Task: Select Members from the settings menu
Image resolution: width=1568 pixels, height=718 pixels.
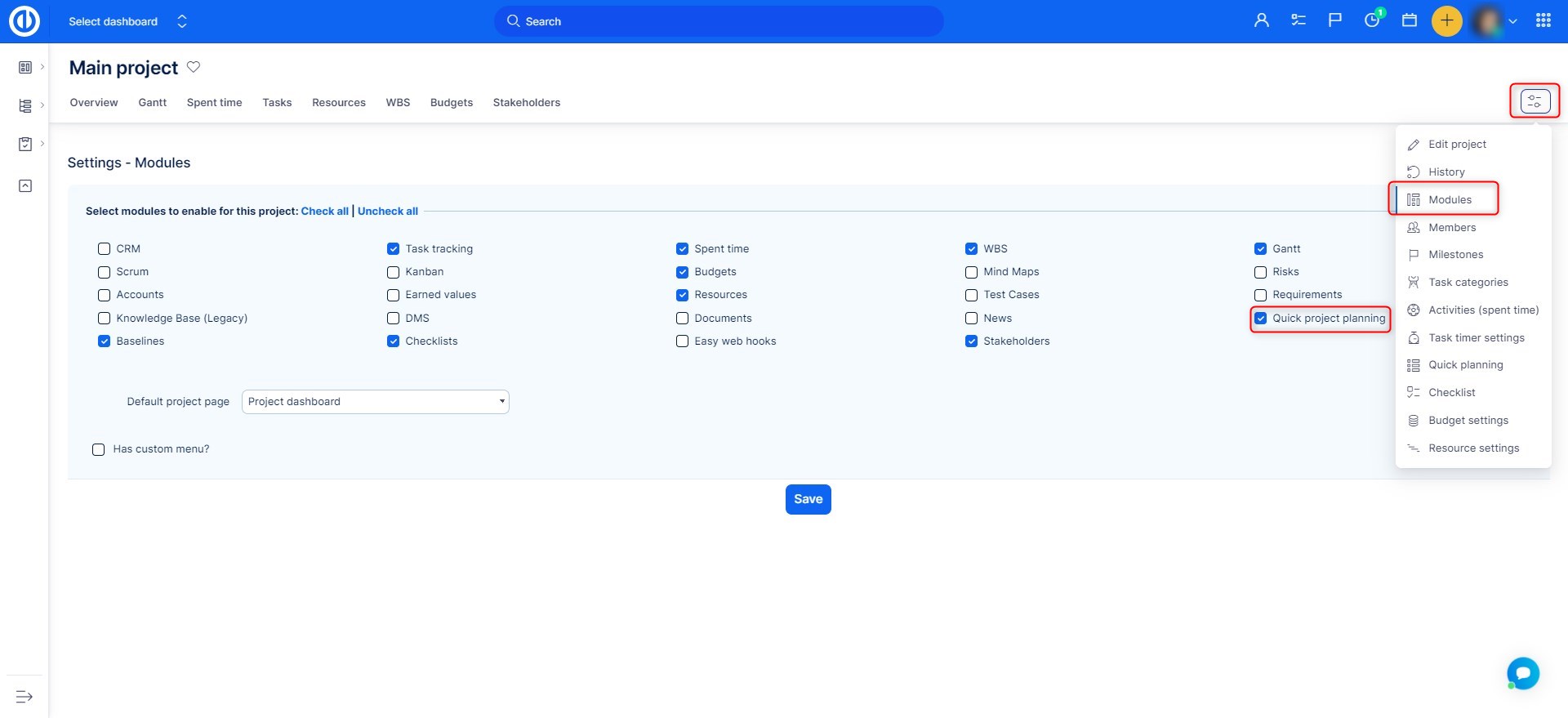Action: click(1452, 228)
